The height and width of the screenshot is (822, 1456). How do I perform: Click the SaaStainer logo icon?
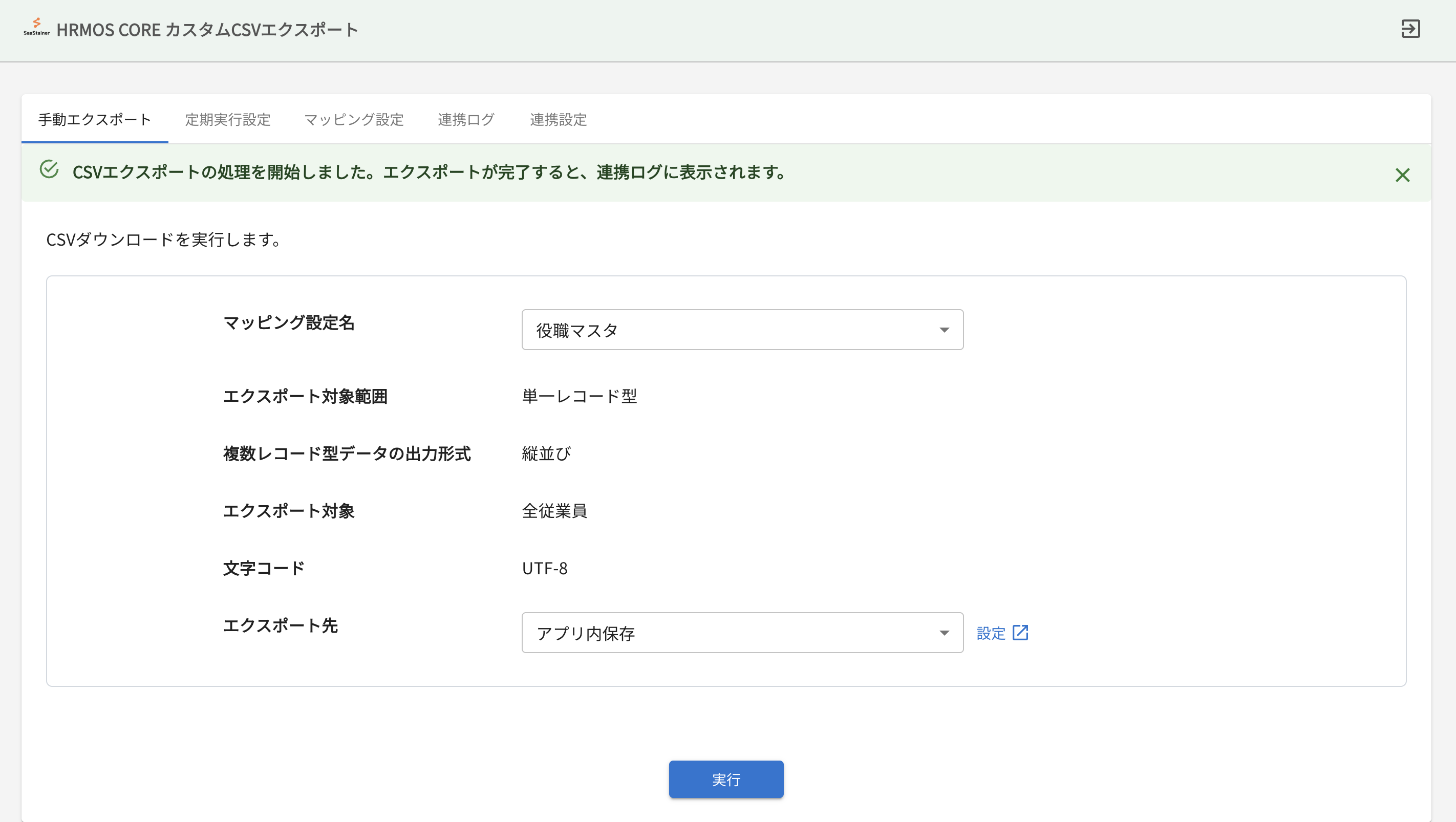tap(36, 27)
